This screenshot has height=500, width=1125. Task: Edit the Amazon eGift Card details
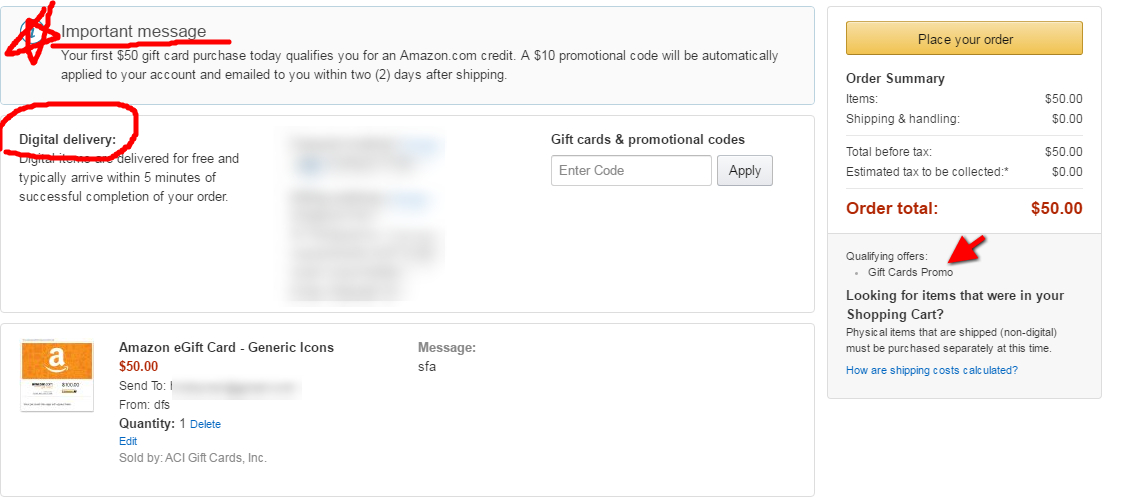(128, 441)
